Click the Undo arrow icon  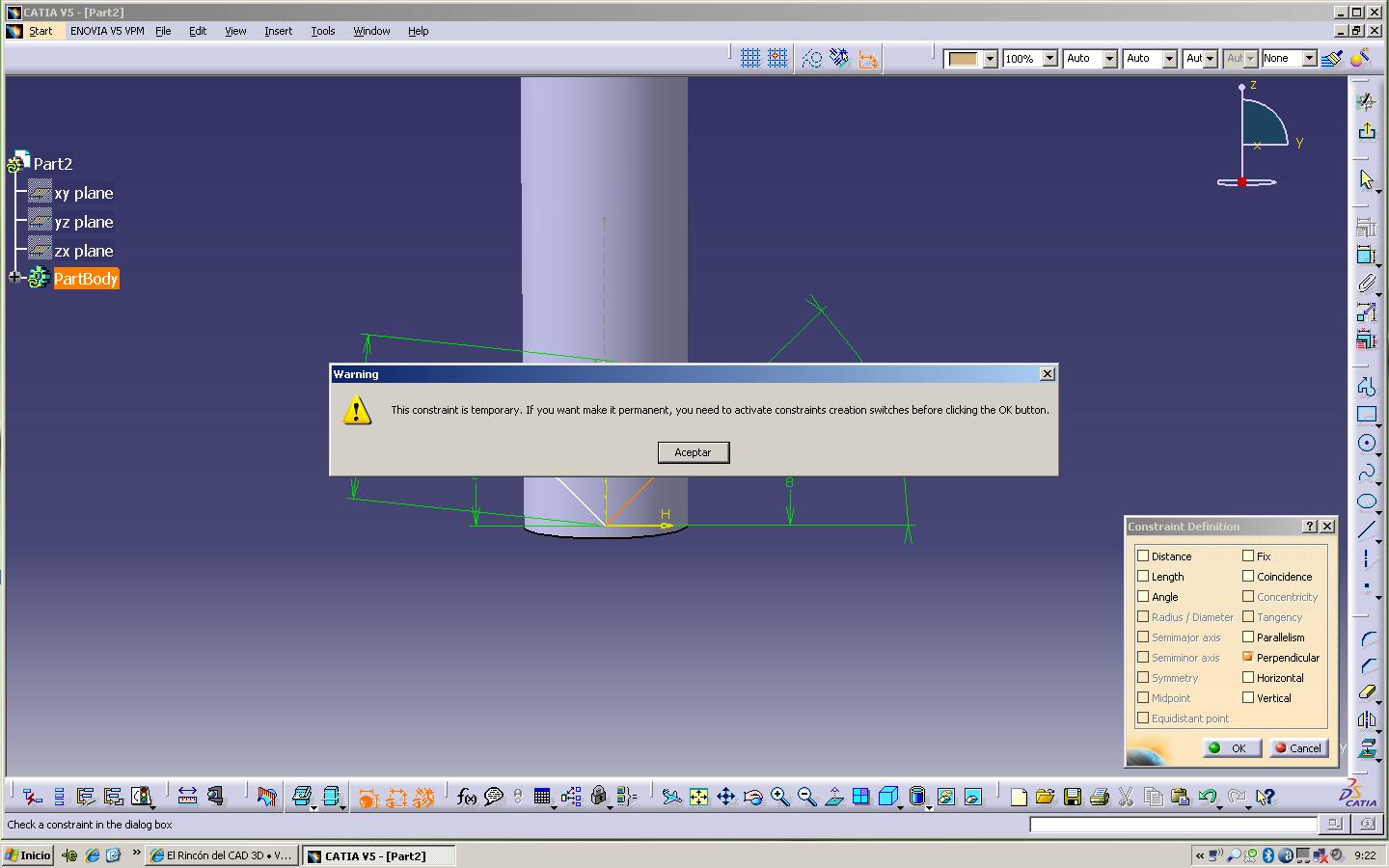coord(1206,797)
